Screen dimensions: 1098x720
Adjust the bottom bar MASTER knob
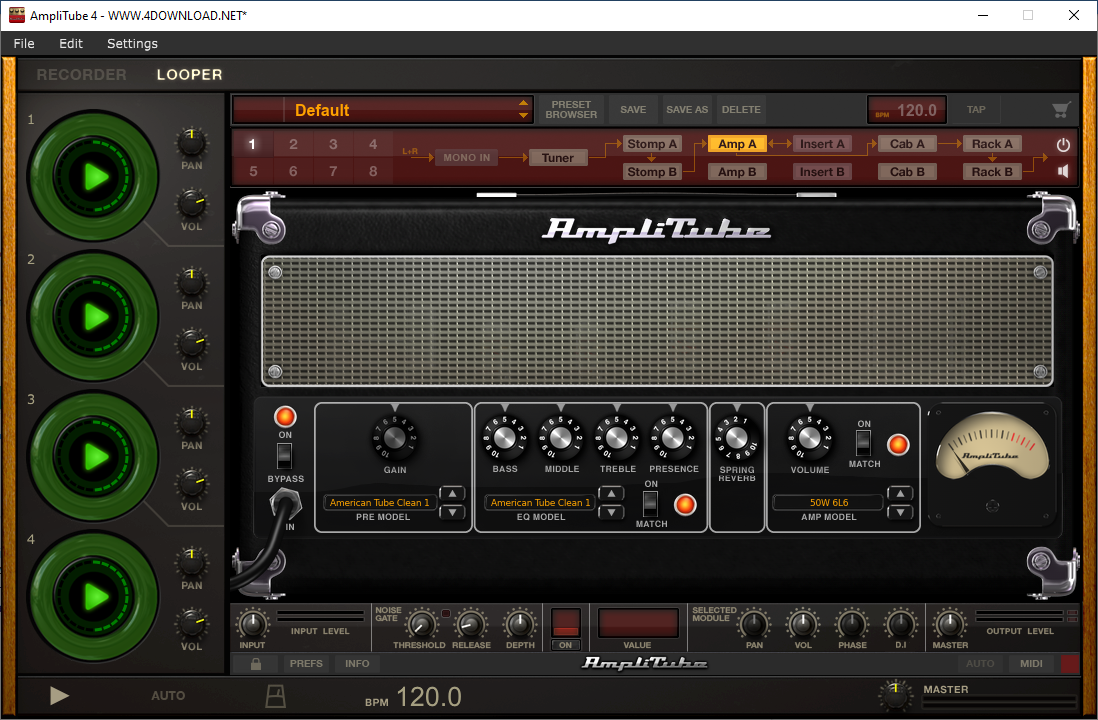pyautogui.click(x=895, y=695)
